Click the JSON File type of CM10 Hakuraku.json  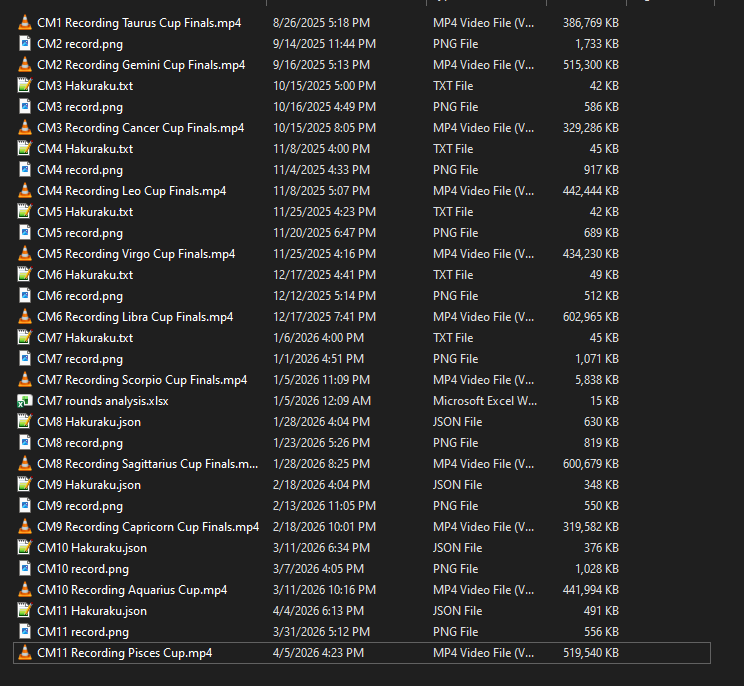[x=457, y=548]
